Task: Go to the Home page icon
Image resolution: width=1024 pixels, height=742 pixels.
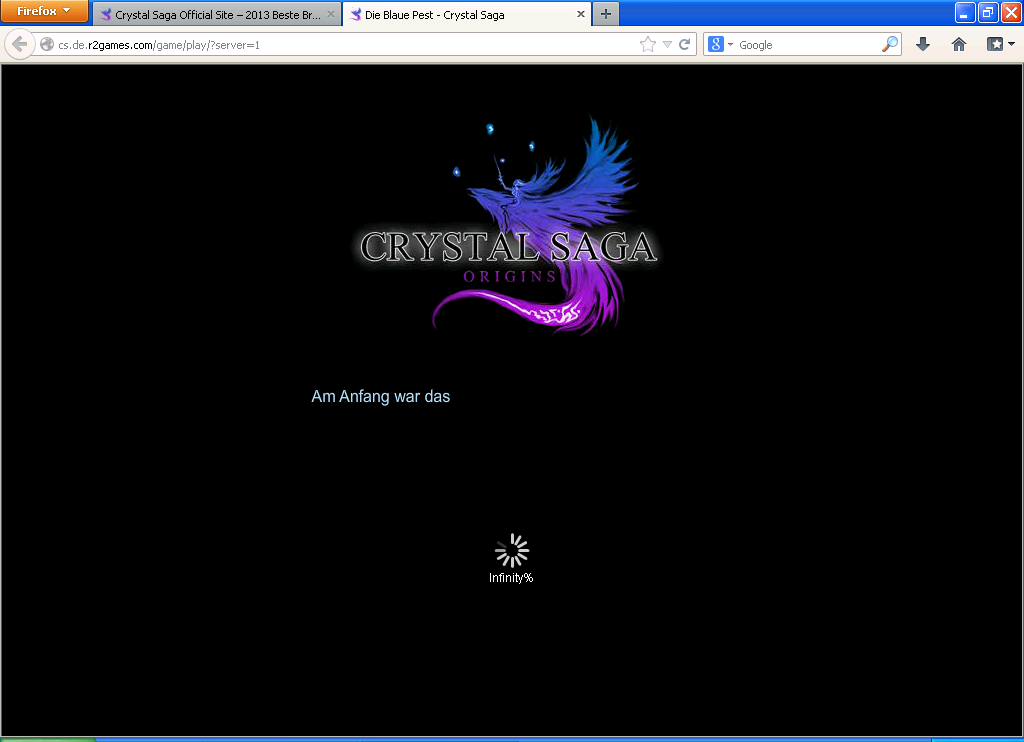Action: coord(958,44)
